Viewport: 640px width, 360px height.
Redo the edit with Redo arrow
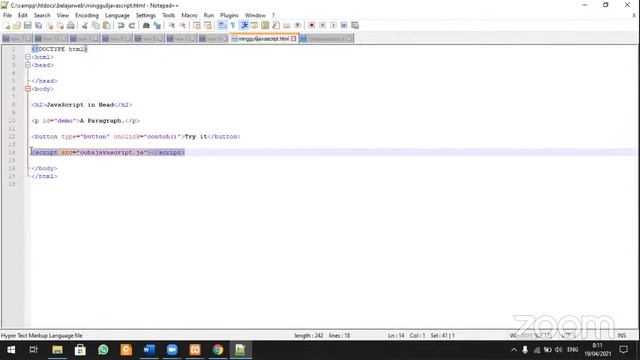[132, 25]
